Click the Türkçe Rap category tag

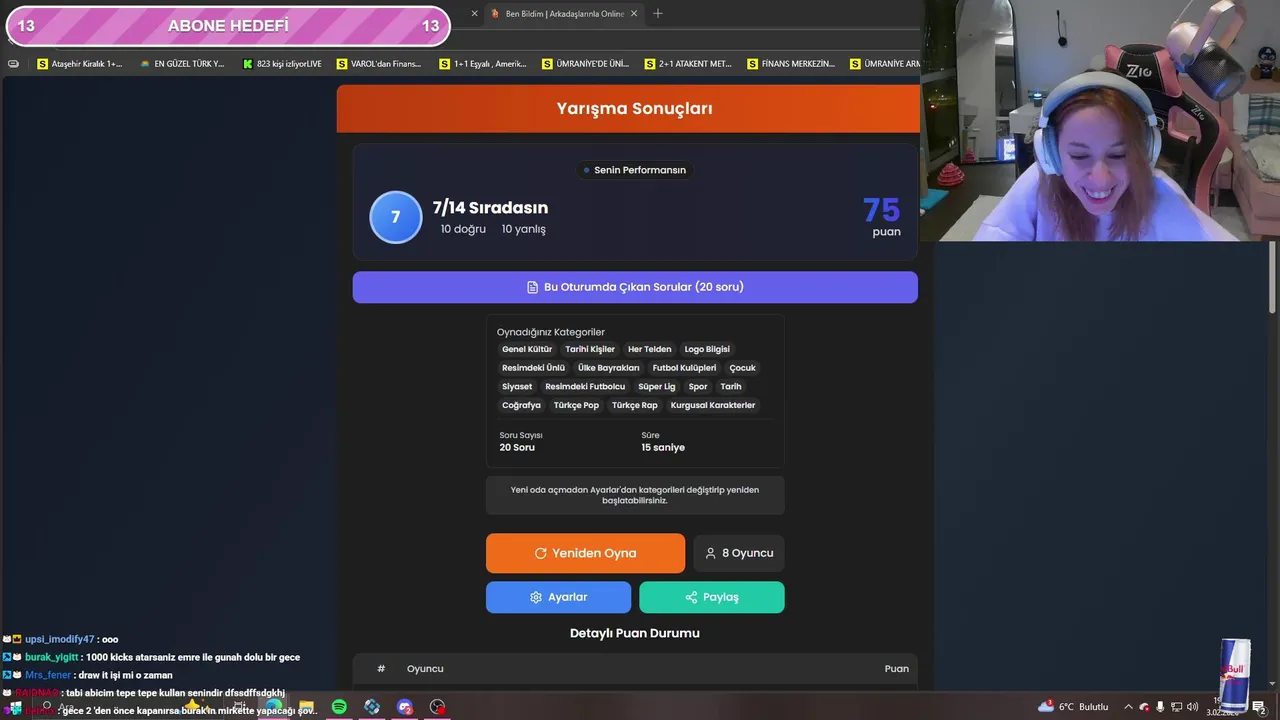(635, 405)
